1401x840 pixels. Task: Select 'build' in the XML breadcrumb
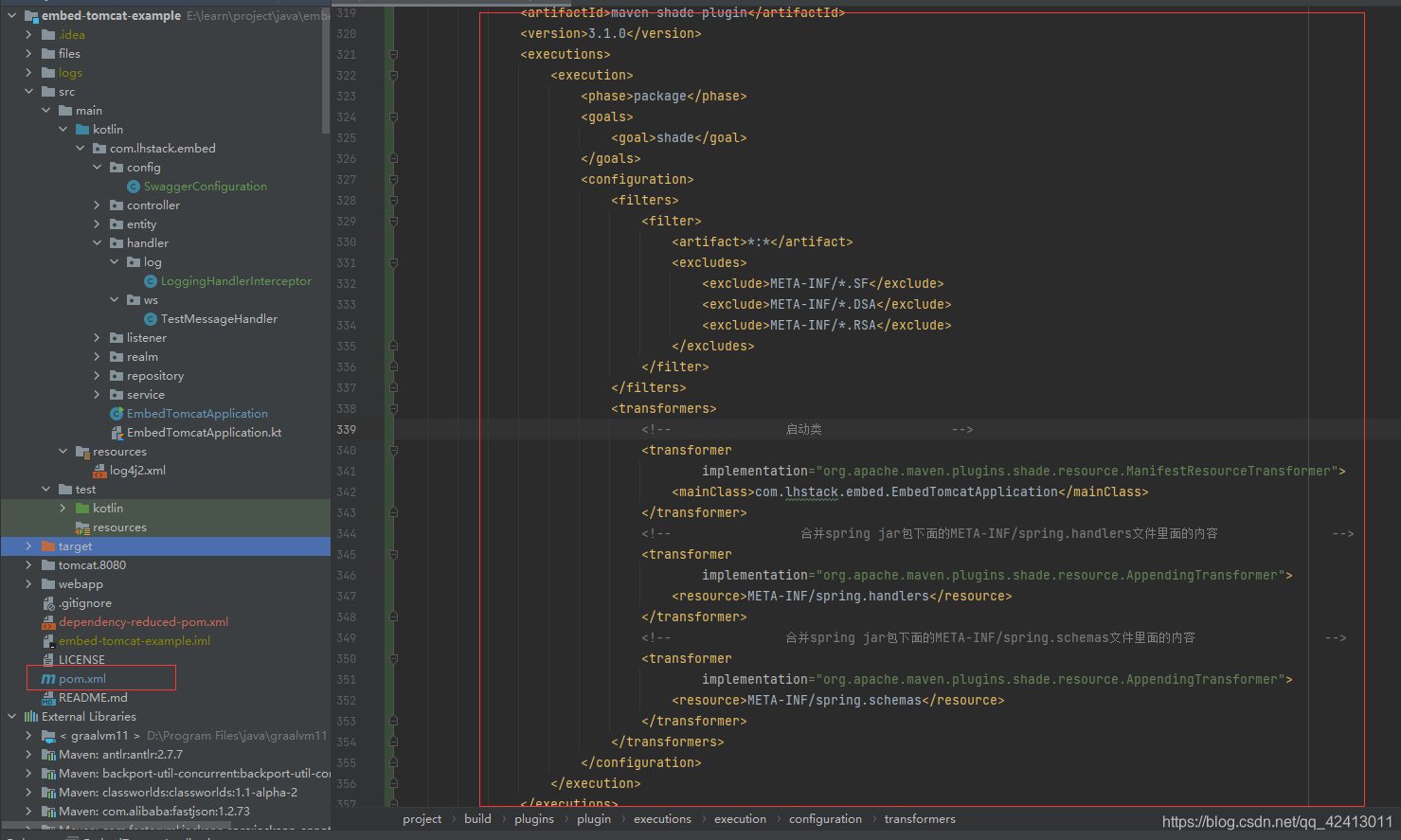(477, 819)
